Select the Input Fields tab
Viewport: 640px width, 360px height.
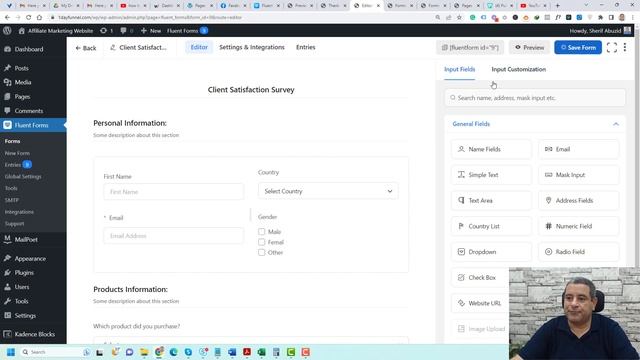(x=460, y=69)
